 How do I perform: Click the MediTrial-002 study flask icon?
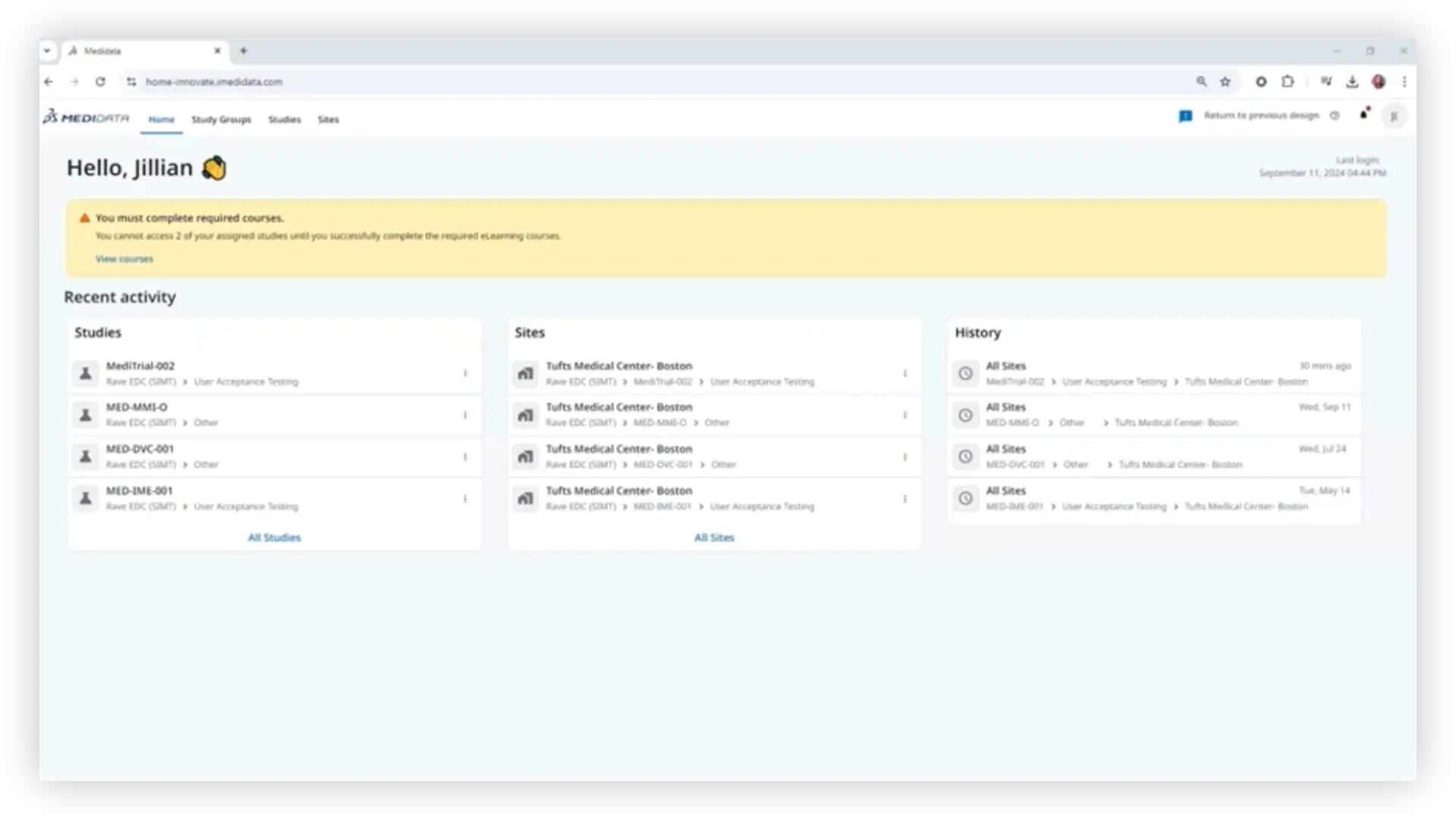[86, 373]
